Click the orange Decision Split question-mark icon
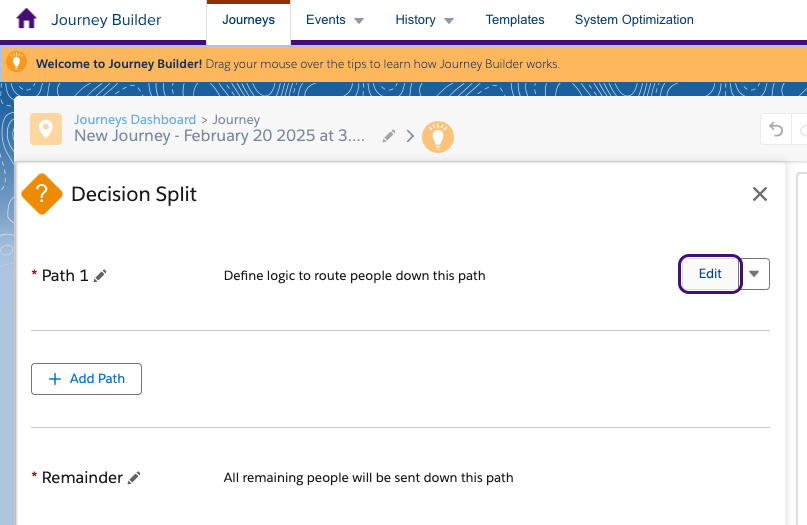The image size is (807, 525). (42, 194)
